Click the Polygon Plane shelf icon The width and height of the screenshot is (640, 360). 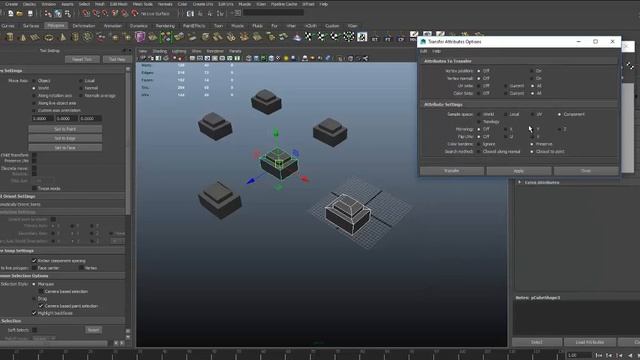click(36, 38)
